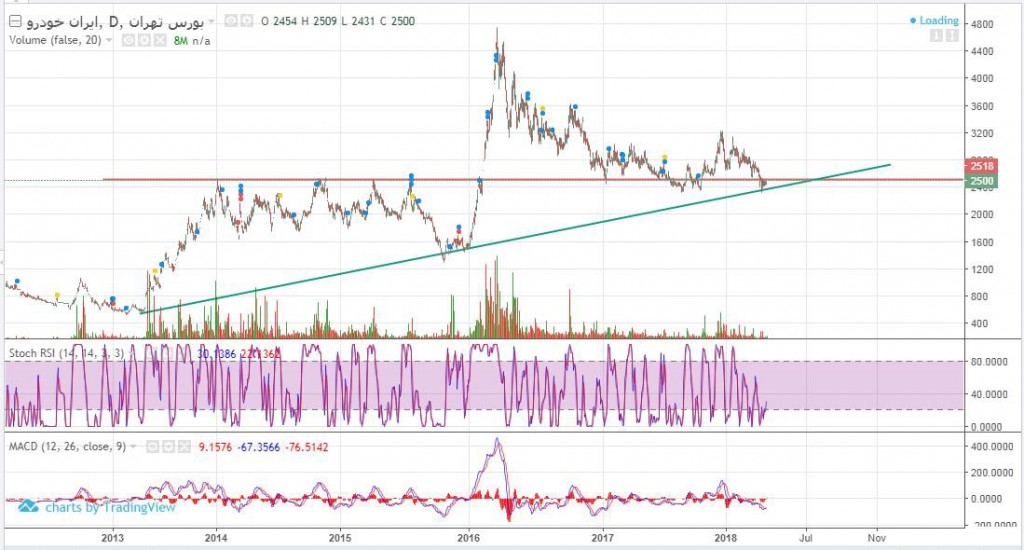Open the symbol title dropdown arrow
The image size is (1024, 550).
[211, 22]
